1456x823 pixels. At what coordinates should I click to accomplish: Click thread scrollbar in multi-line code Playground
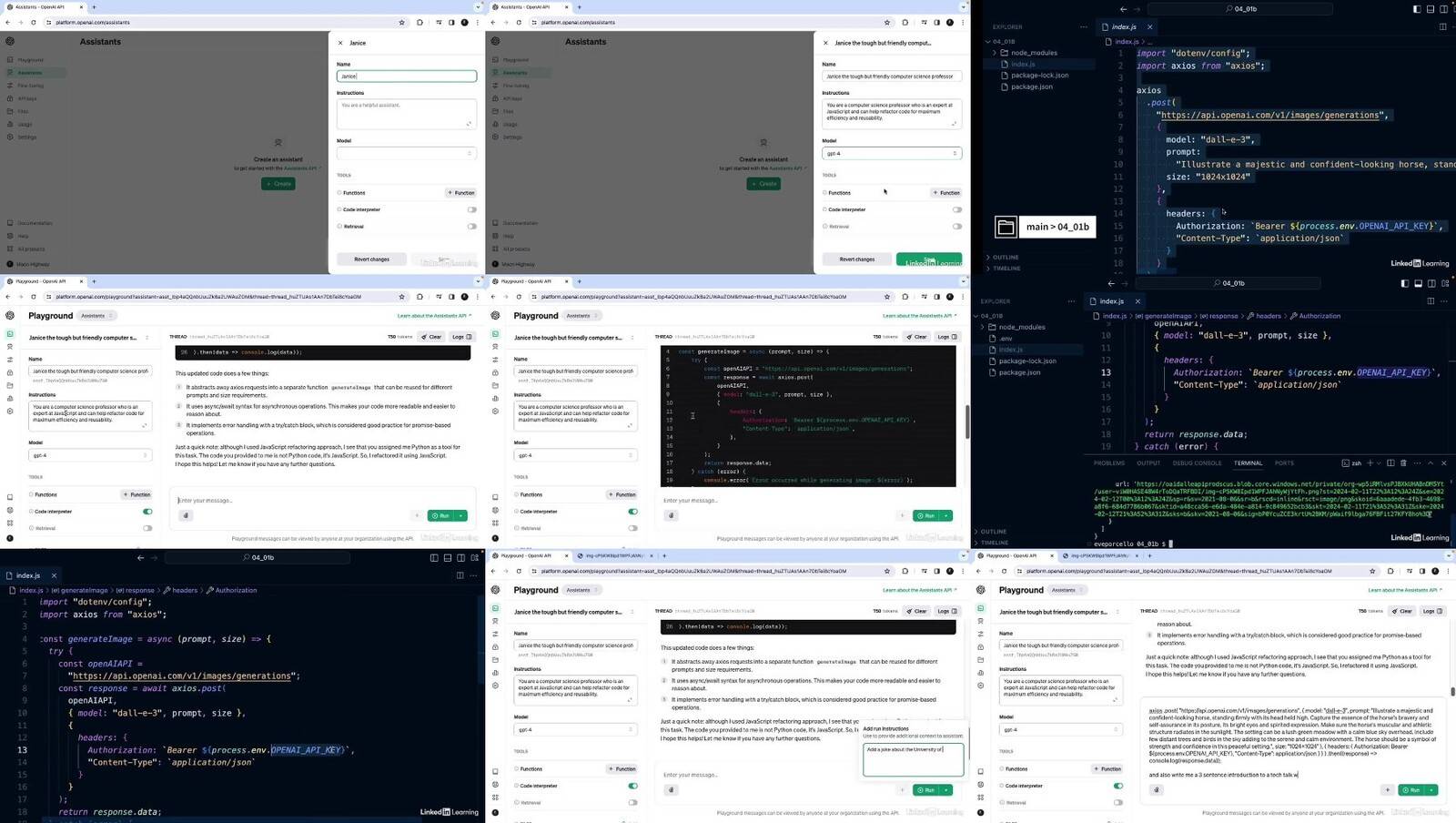[966, 421]
